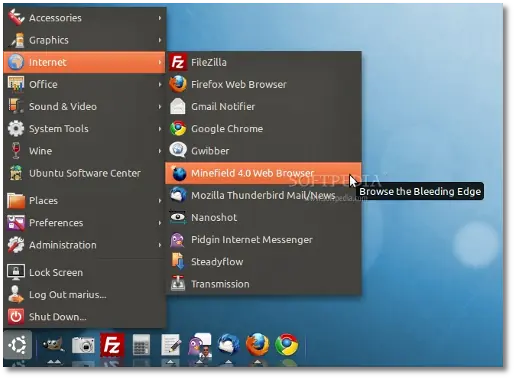The height and width of the screenshot is (378, 514).
Task: Expand the Preferences submenu arrow
Action: pyautogui.click(x=160, y=223)
